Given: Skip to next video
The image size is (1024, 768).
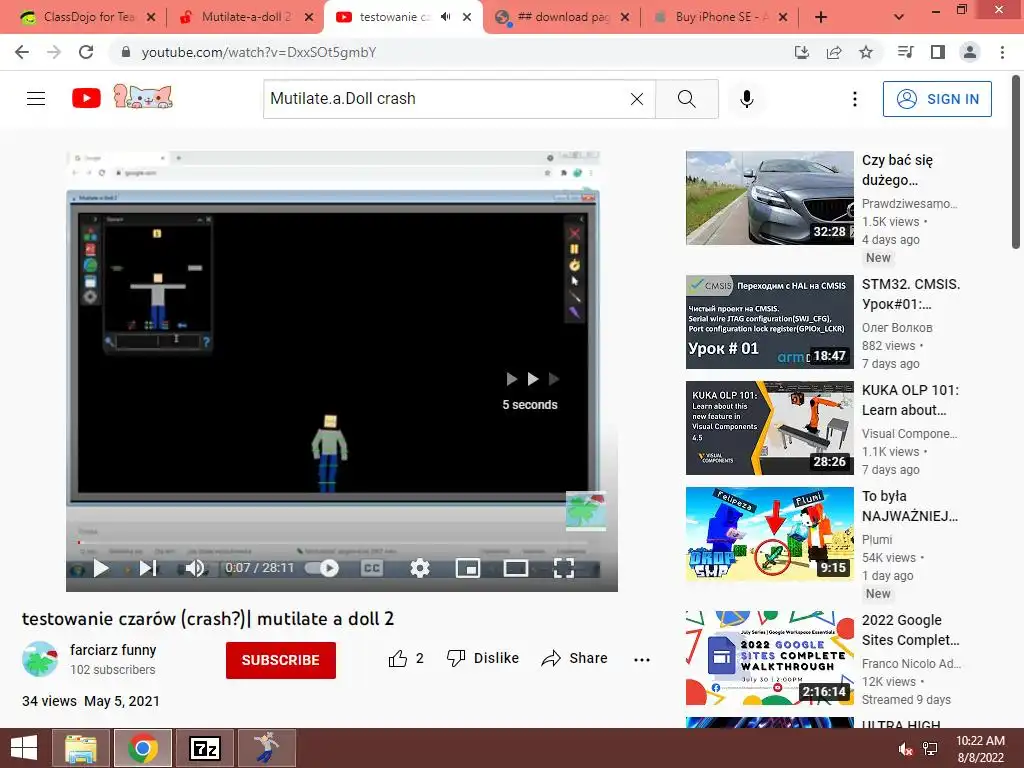Looking at the screenshot, I should pyautogui.click(x=148, y=568).
